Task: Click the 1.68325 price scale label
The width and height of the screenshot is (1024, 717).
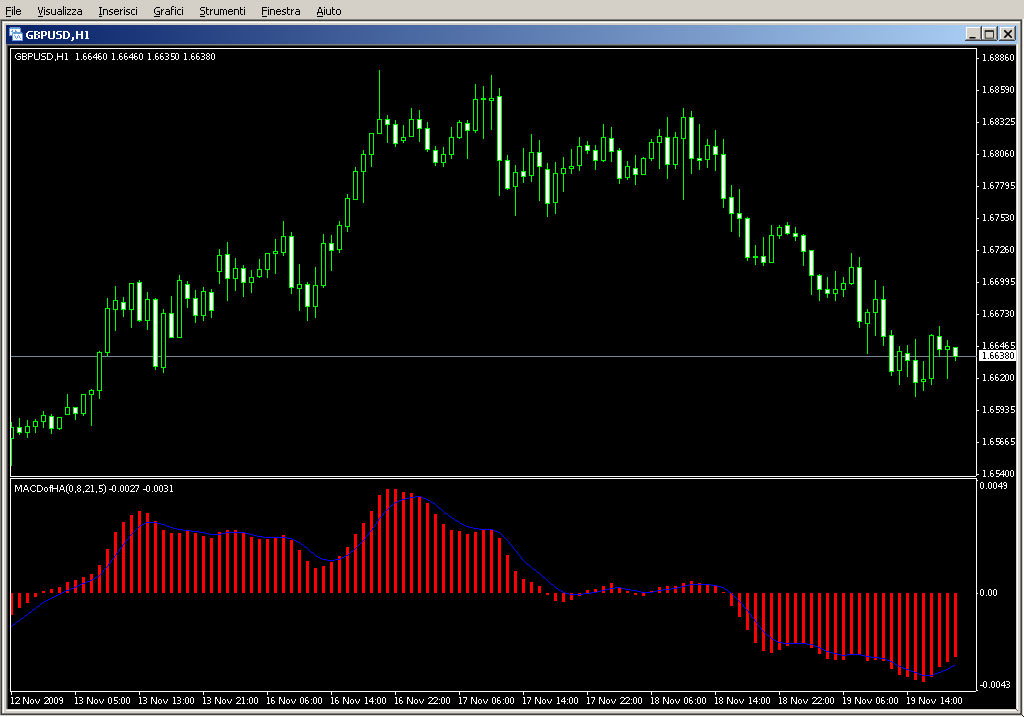Action: 998,121
